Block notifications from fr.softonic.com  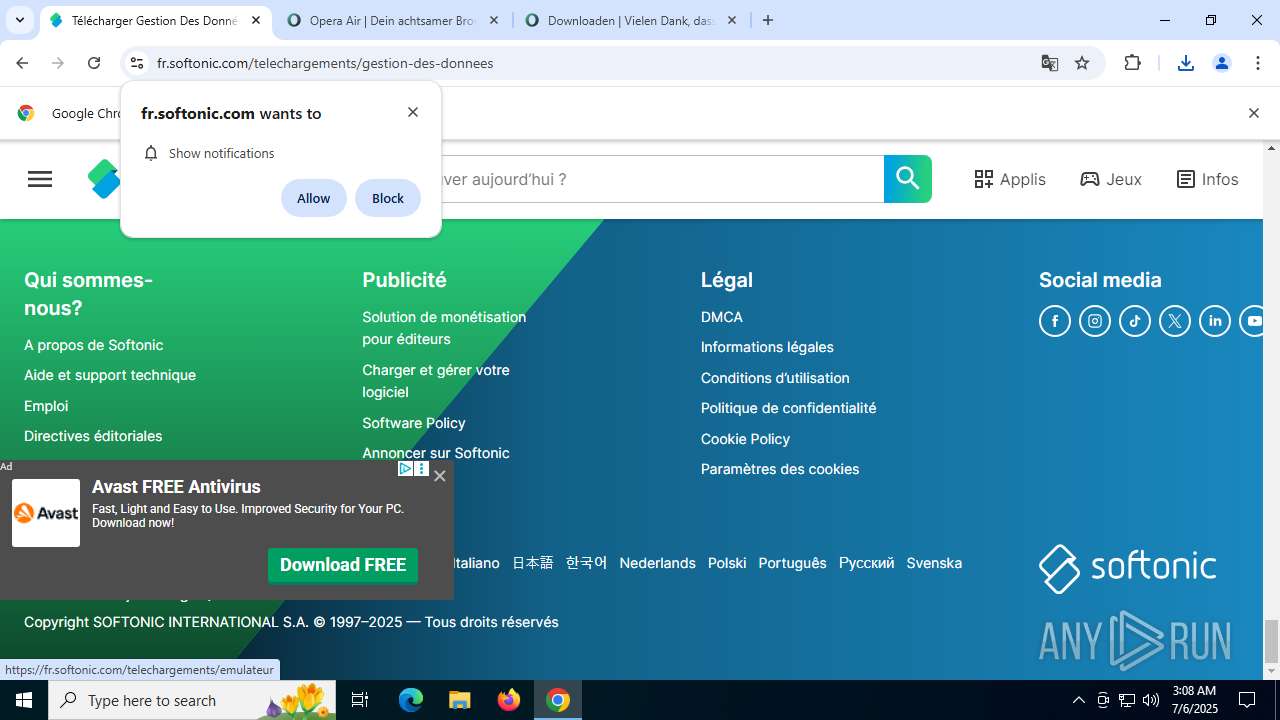point(388,198)
